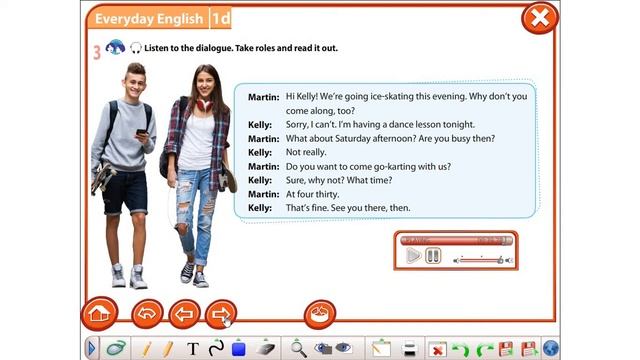Screen dimensions: 640x360
Task: Click Martin's line "At four thirty."
Action: [x=312, y=194]
